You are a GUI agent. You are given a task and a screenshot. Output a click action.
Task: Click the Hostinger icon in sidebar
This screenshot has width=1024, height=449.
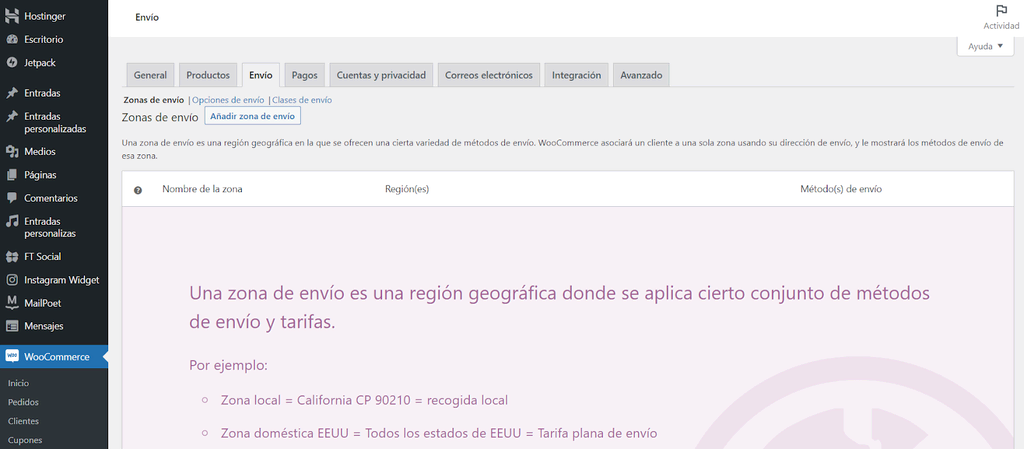tap(12, 17)
